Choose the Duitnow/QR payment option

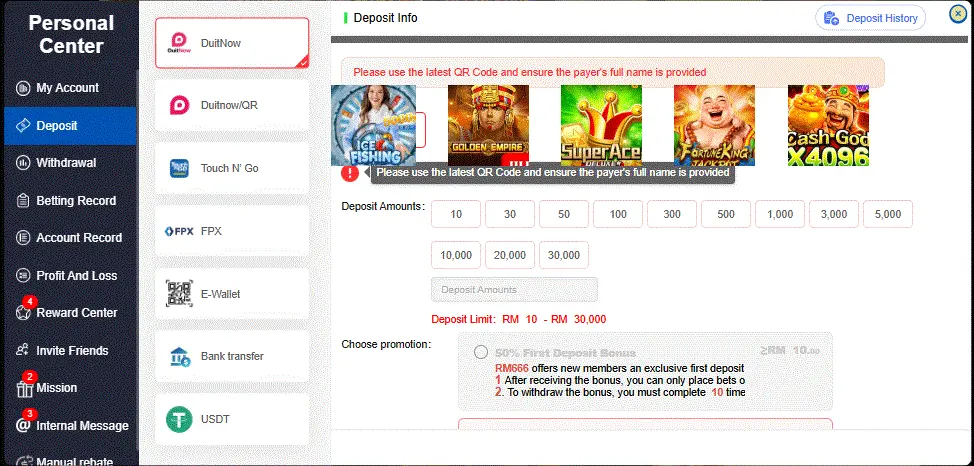click(232, 105)
